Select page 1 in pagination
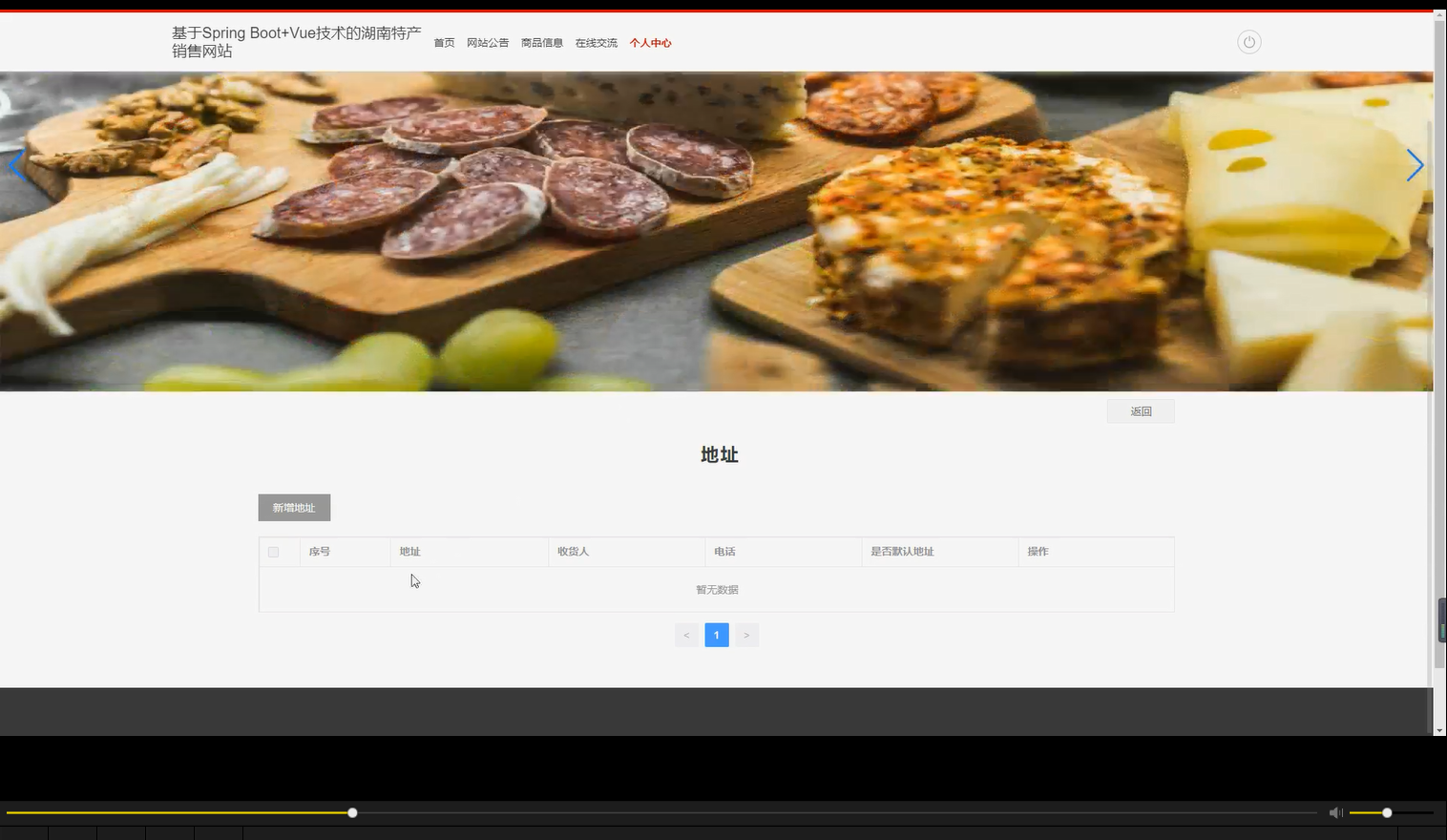 [x=717, y=635]
